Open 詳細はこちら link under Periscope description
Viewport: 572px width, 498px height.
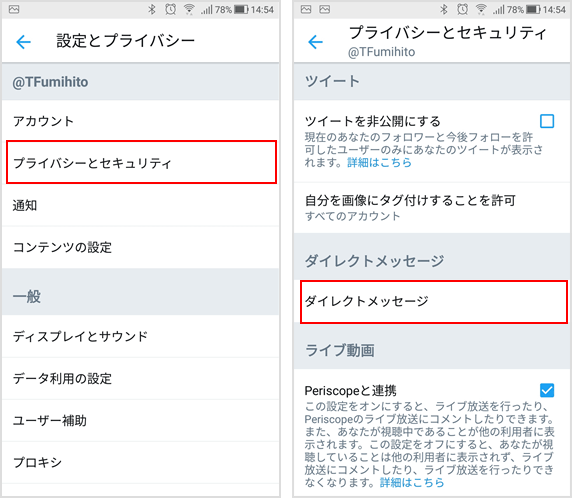tap(411, 482)
